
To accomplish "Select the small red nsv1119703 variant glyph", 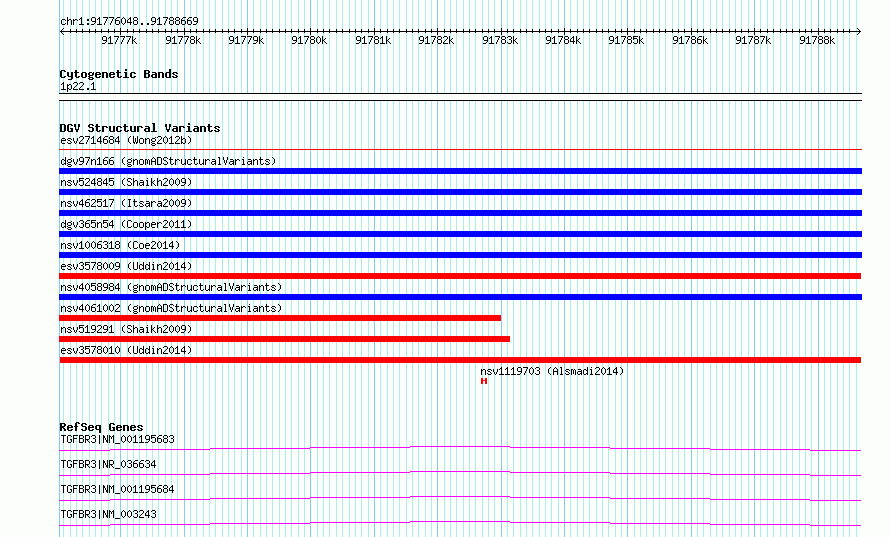I will click(484, 381).
